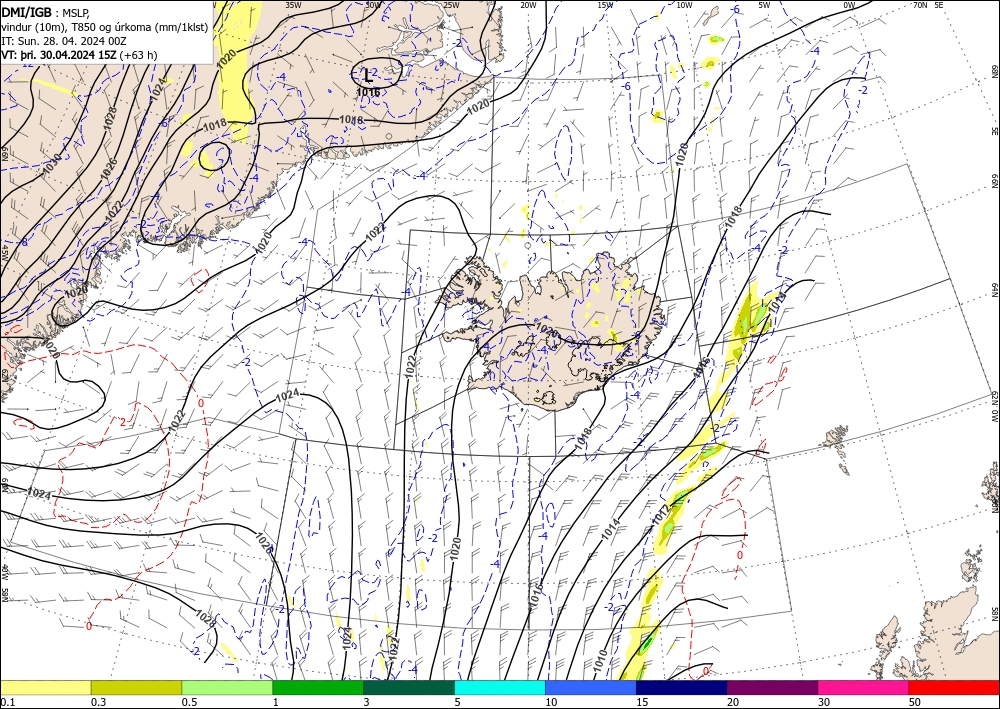Click the '0.3' legend value

coord(98,702)
